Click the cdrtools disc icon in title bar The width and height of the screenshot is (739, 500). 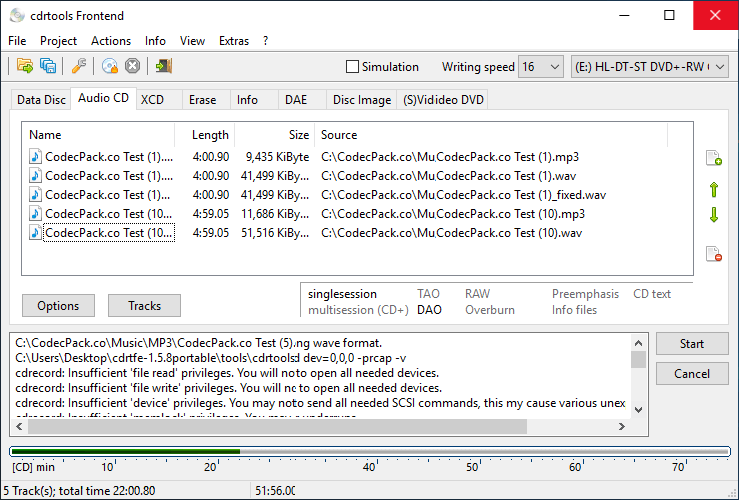point(17,16)
